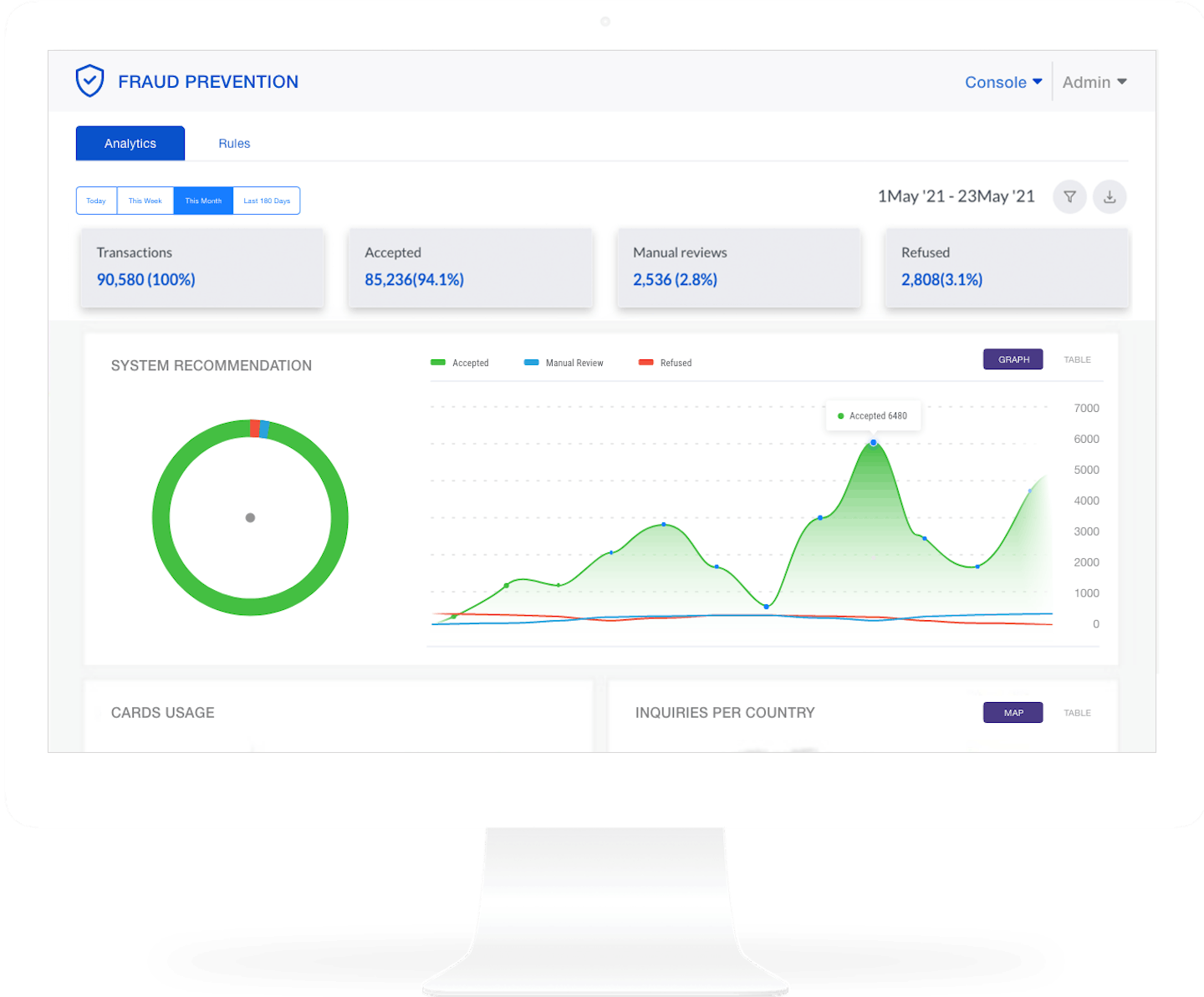Switch System Recommendation to TABLE view
Image resolution: width=1204 pixels, height=997 pixels.
pyautogui.click(x=1077, y=359)
